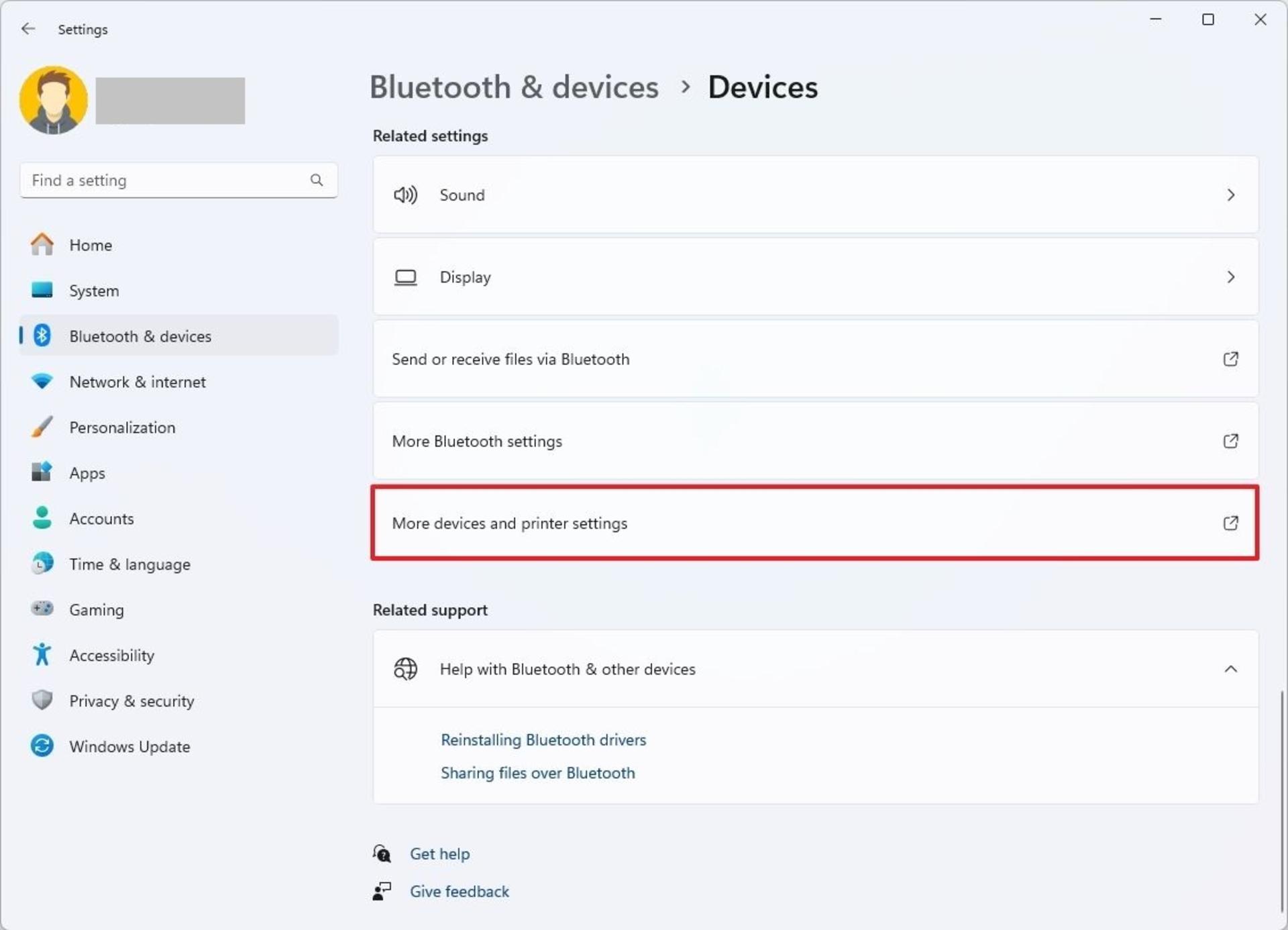Click Bluetooth & devices breadcrumb
The image size is (1288, 930).
515,87
